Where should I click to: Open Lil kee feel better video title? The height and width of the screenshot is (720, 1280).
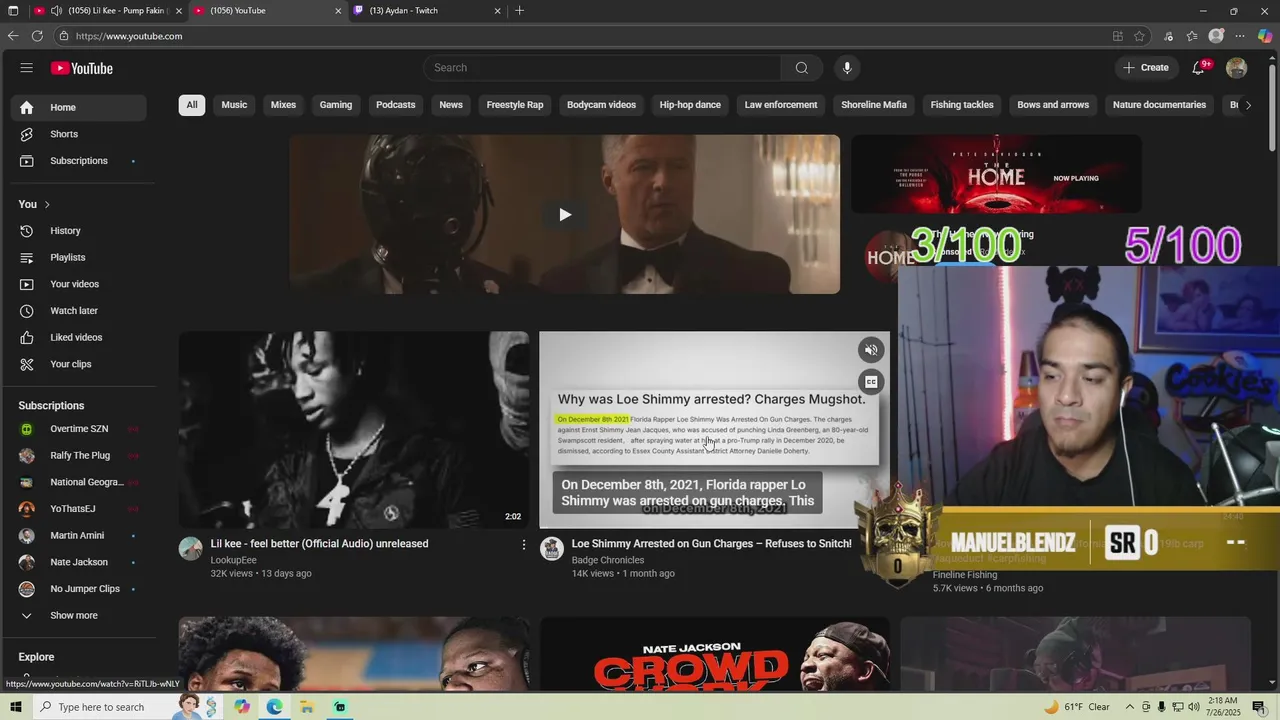point(319,544)
